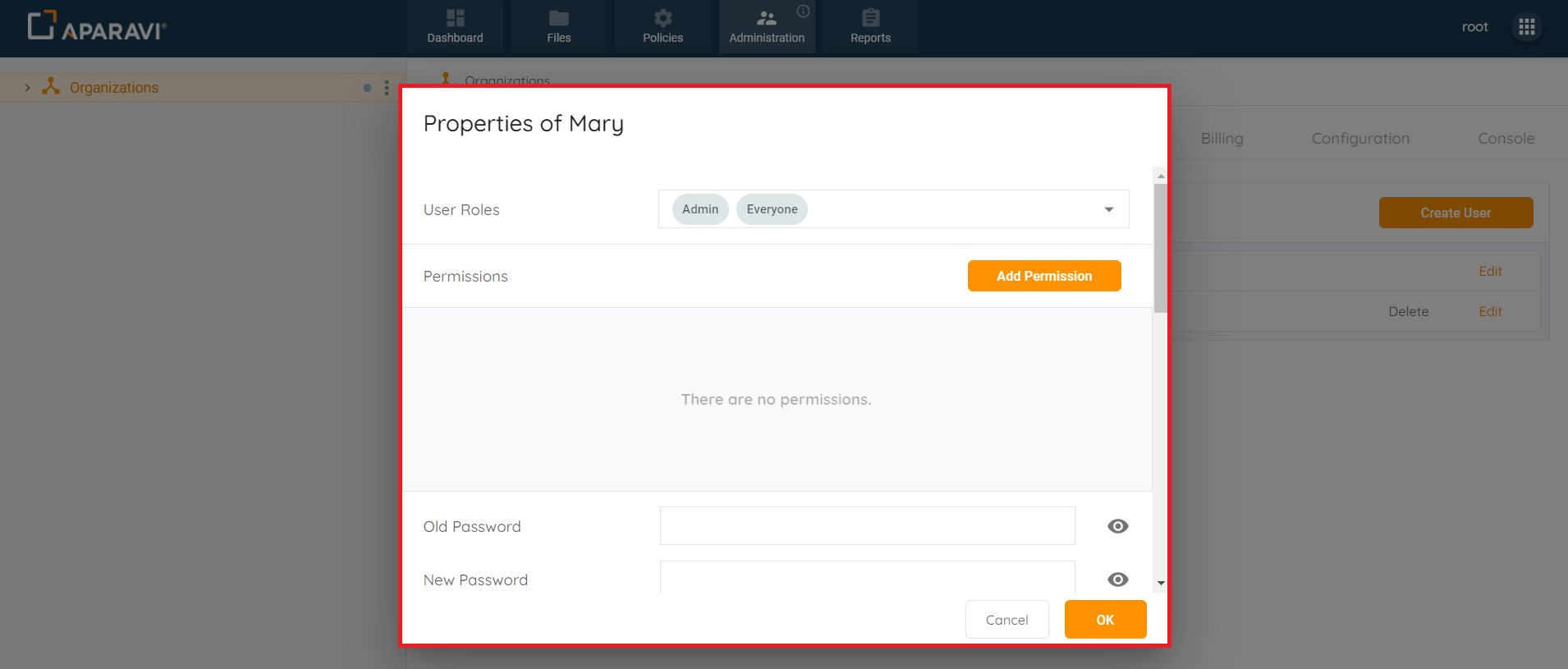Open the app grid menu next to root
This screenshot has width=1568, height=669.
coord(1527,26)
